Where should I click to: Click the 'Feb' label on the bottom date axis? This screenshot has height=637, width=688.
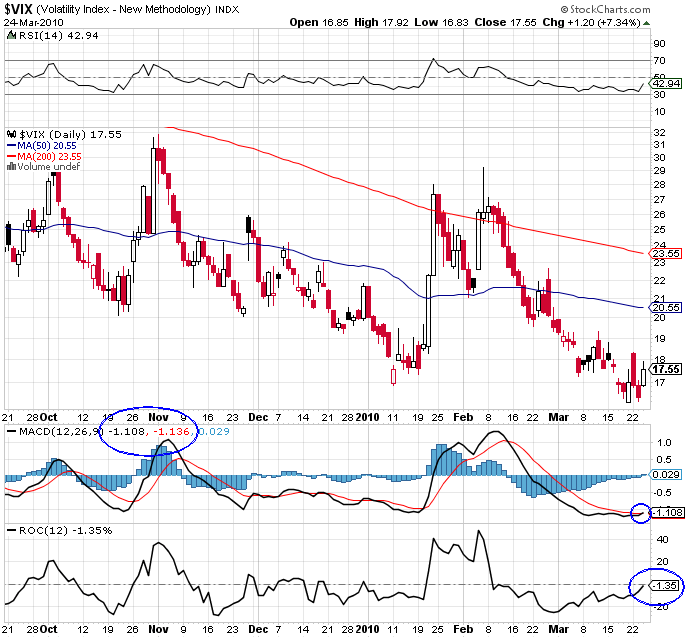[x=463, y=629]
